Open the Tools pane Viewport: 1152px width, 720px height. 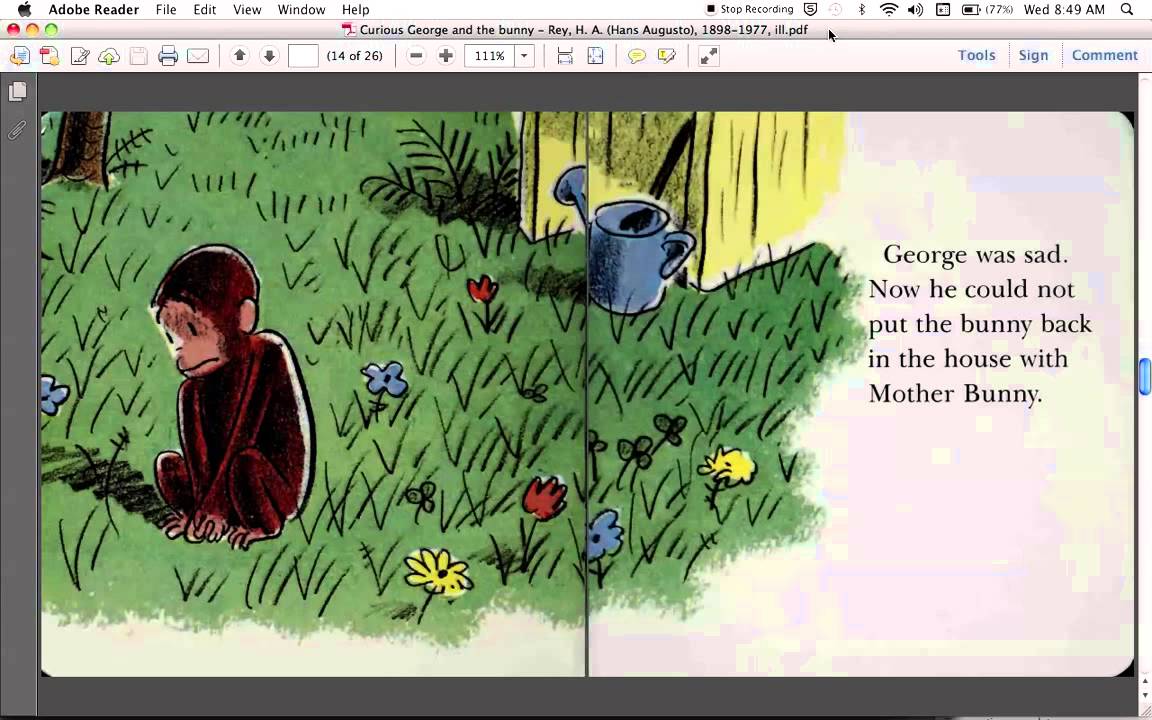pyautogui.click(x=976, y=55)
